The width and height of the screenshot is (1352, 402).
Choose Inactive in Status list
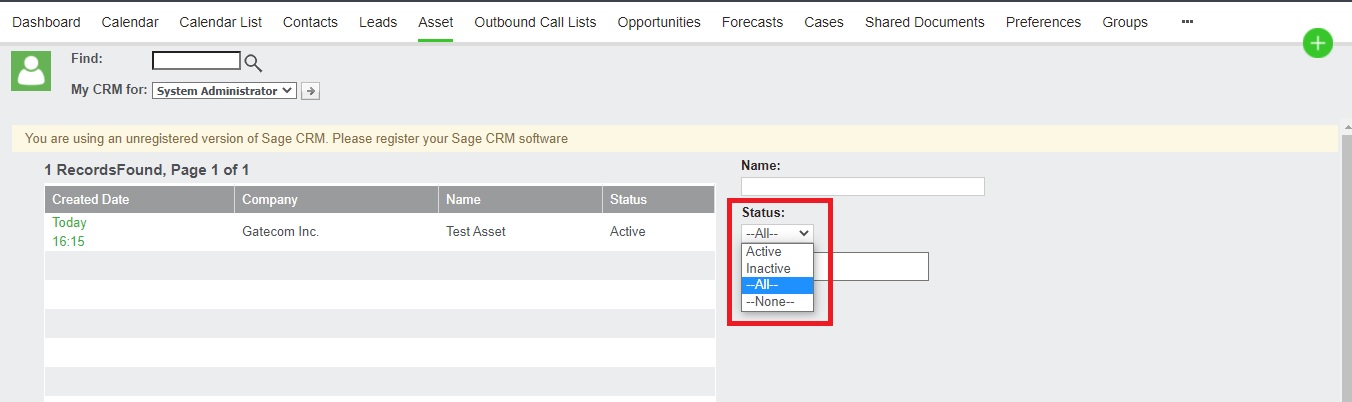pyautogui.click(x=777, y=269)
